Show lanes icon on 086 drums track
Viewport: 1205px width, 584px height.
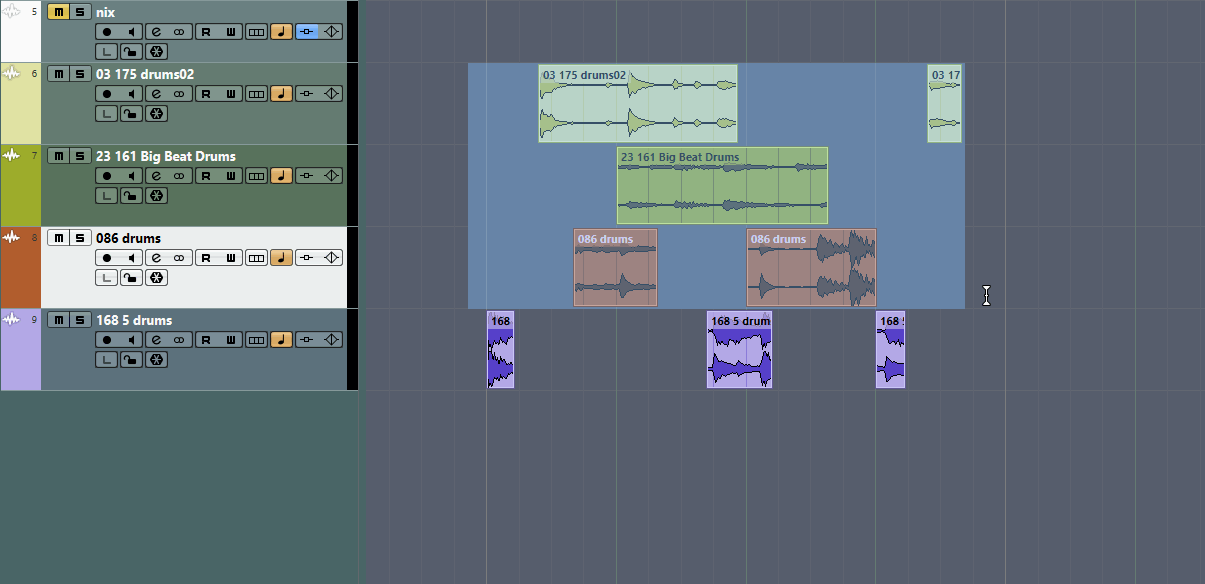click(257, 258)
